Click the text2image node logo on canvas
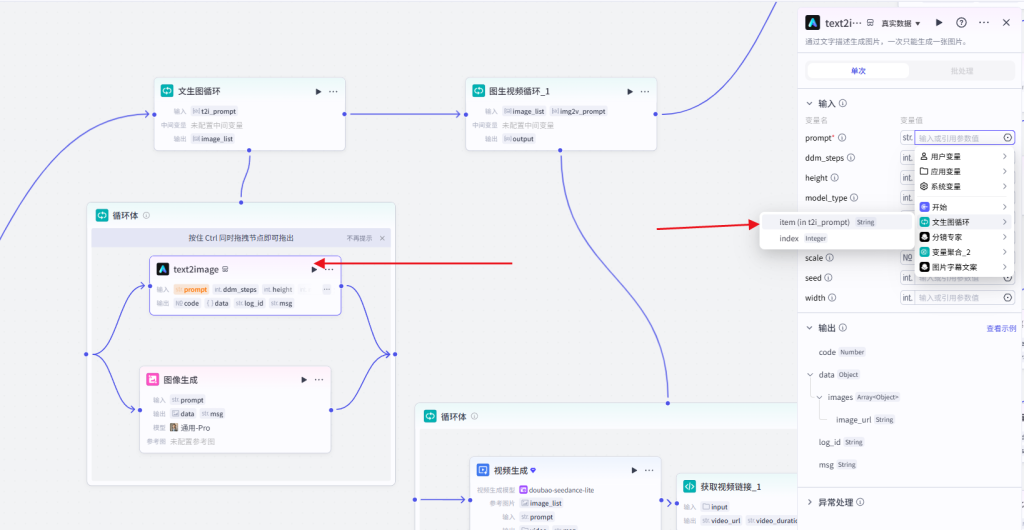 163,269
